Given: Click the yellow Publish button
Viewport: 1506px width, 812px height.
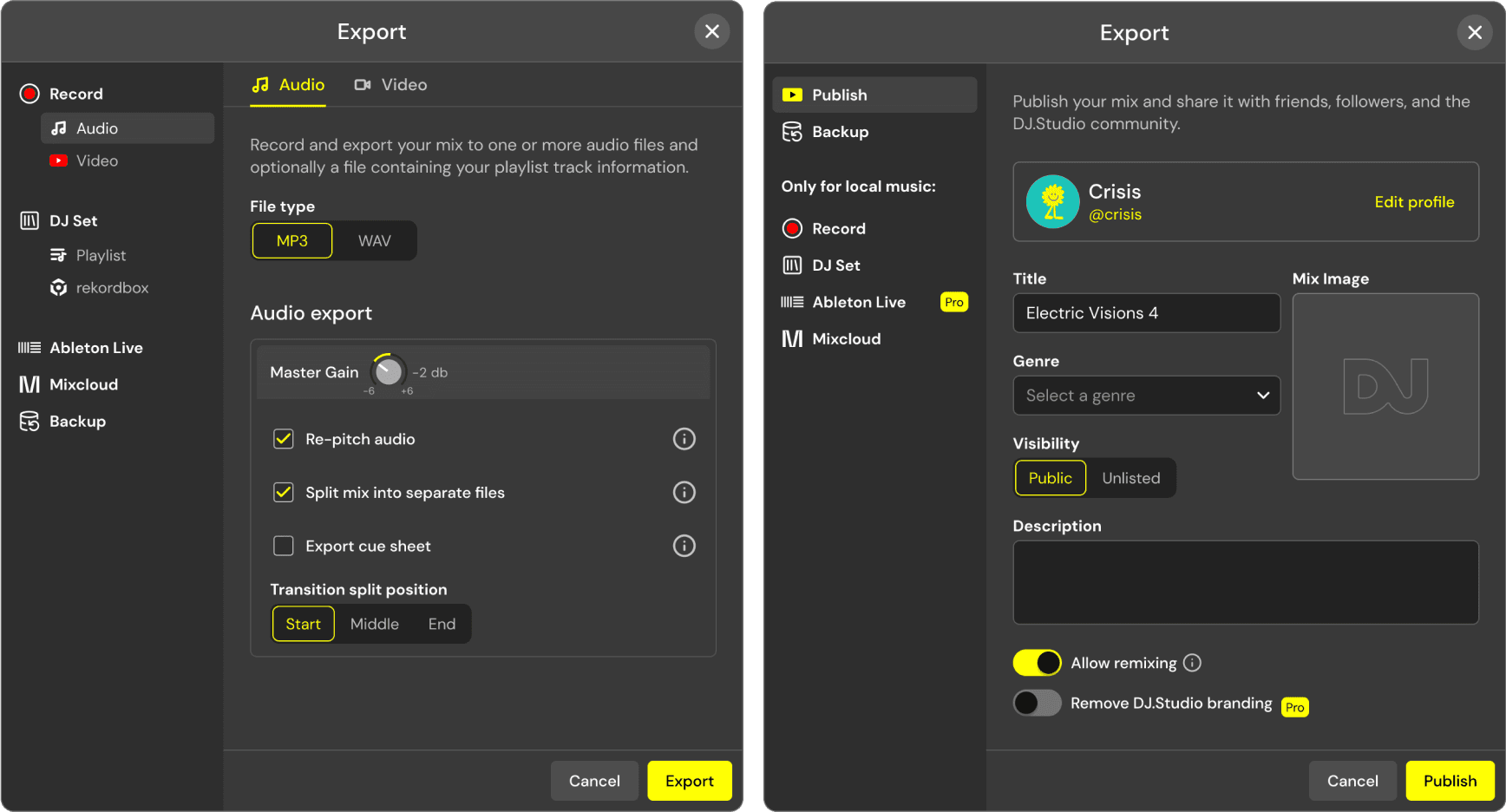Looking at the screenshot, I should [1450, 781].
